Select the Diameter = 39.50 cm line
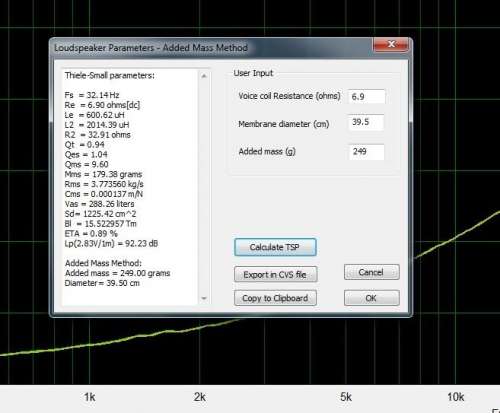 [102, 283]
